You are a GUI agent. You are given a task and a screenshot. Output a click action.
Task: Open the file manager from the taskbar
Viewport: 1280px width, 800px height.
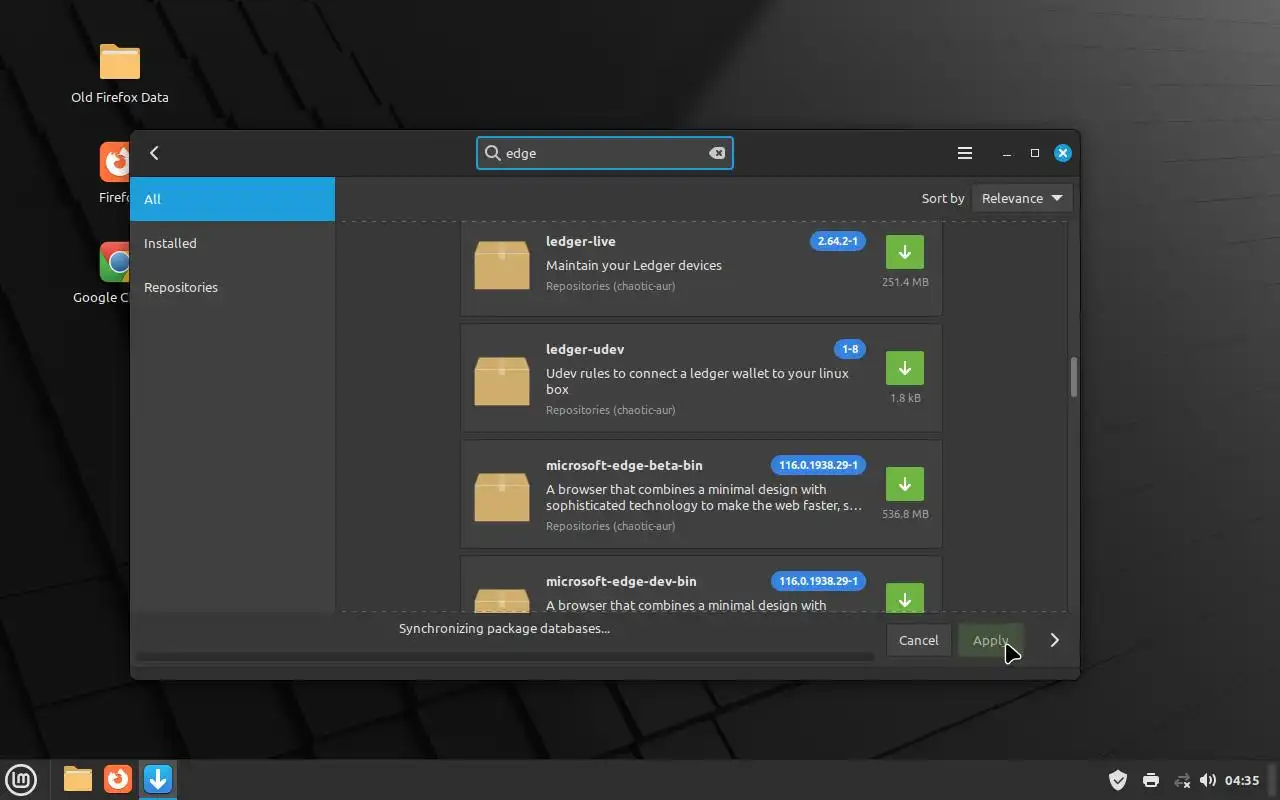(x=78, y=779)
